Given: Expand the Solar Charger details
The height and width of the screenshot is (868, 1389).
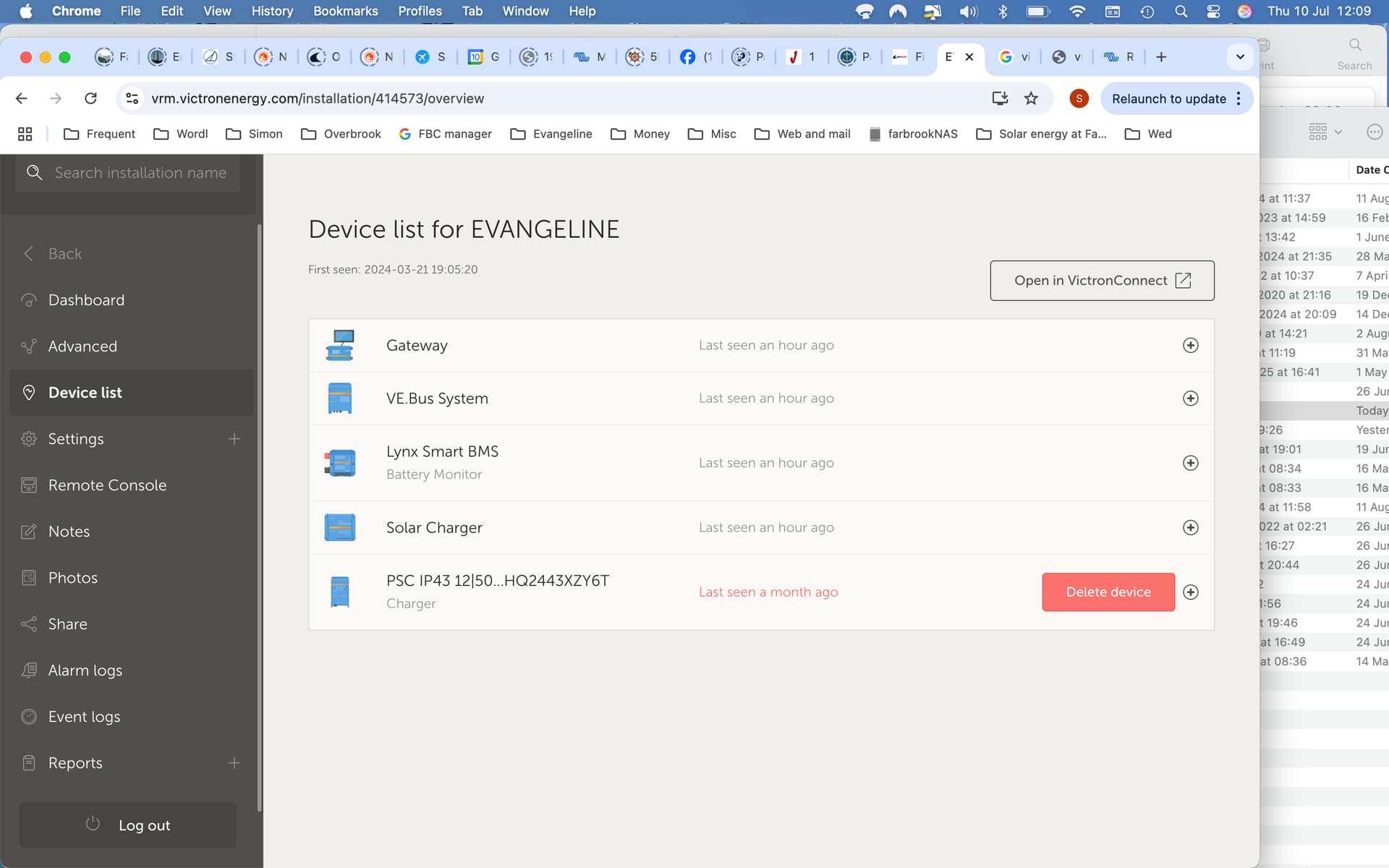Looking at the screenshot, I should click(1190, 527).
